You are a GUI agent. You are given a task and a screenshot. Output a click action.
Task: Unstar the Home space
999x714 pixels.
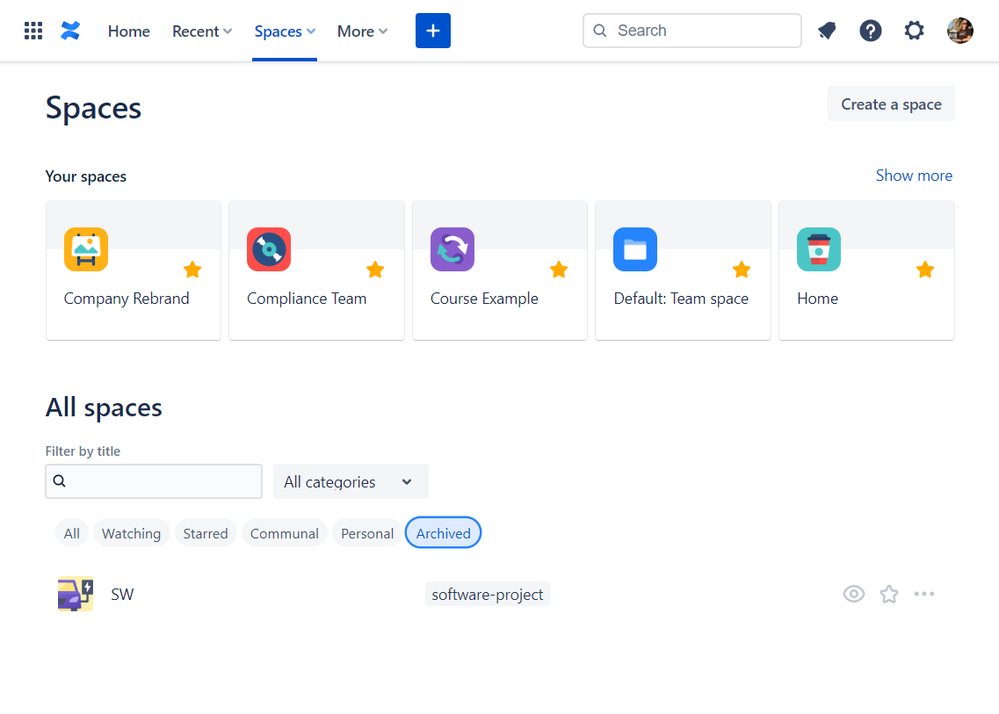click(x=925, y=270)
